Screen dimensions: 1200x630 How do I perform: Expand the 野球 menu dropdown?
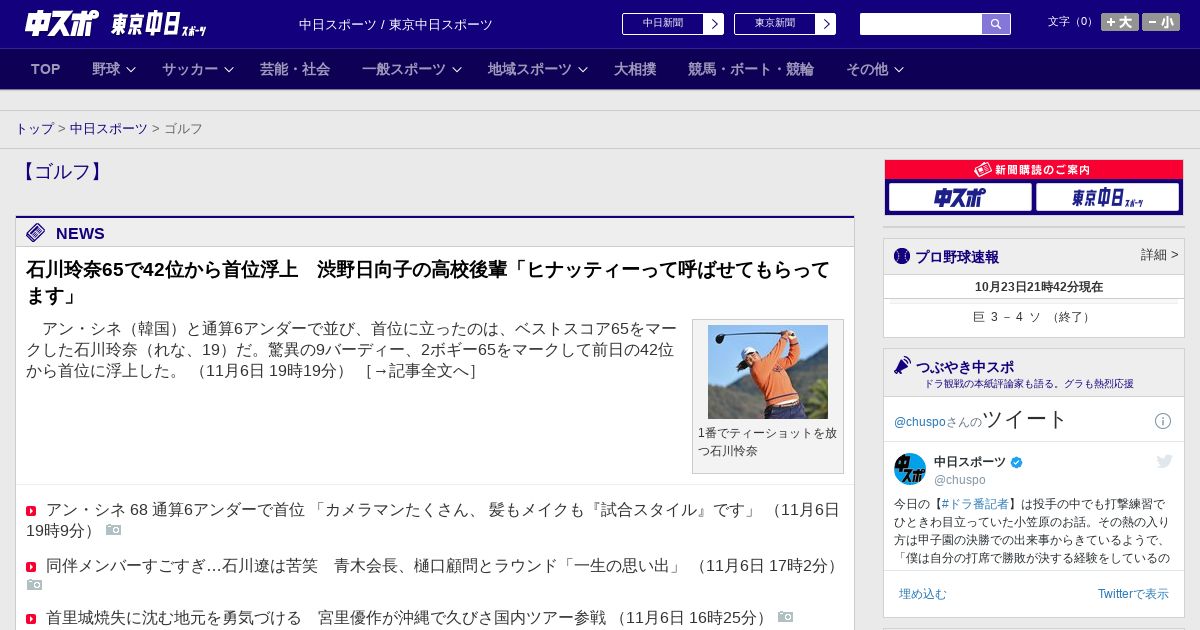tap(131, 70)
